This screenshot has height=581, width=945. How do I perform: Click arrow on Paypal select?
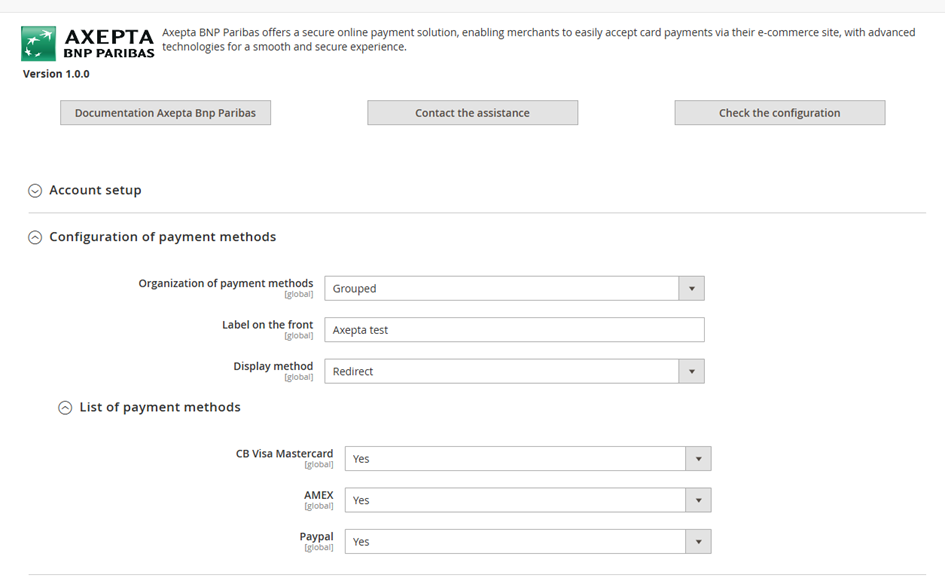[x=698, y=542]
